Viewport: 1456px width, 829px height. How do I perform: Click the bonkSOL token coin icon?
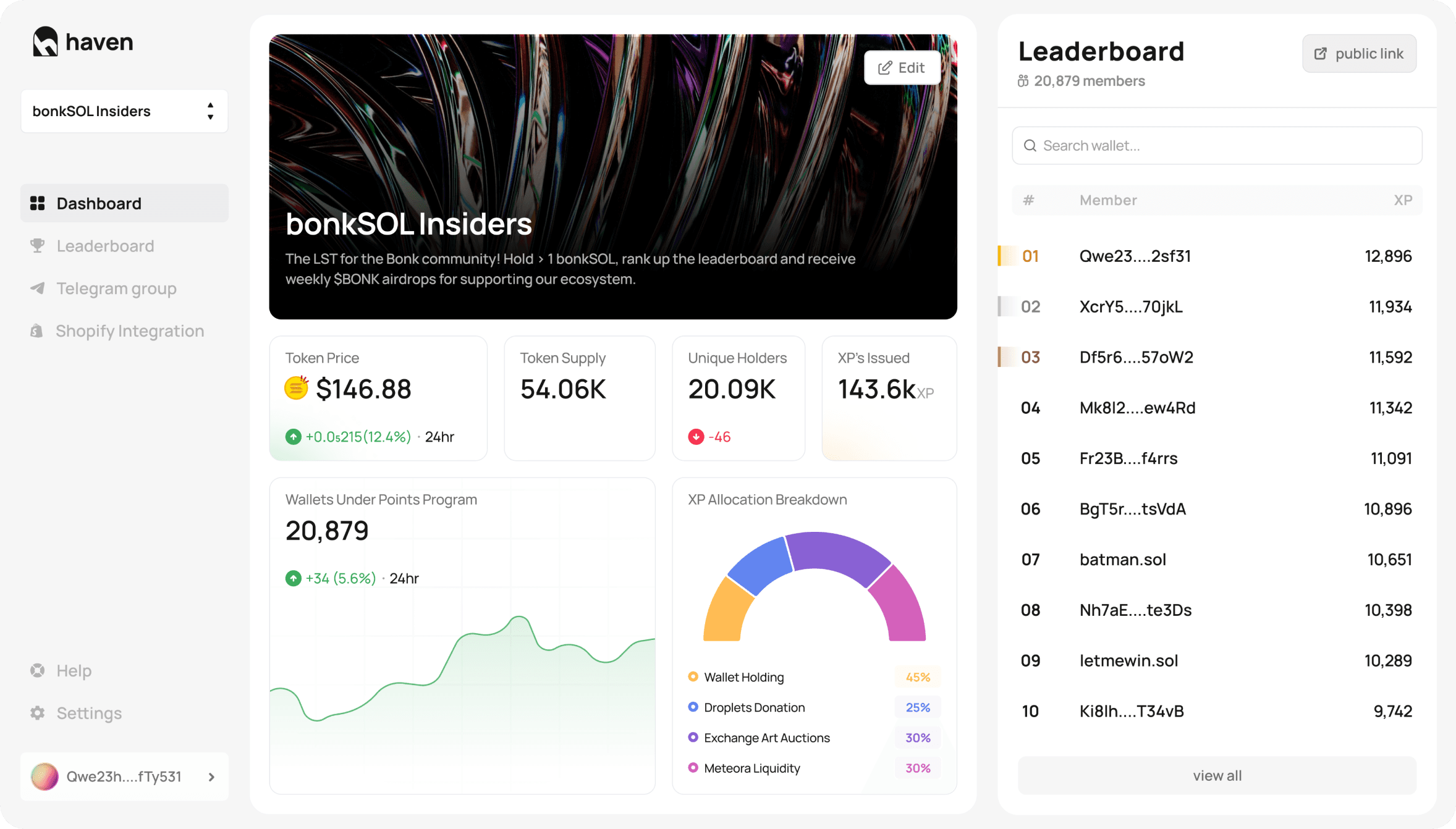297,388
